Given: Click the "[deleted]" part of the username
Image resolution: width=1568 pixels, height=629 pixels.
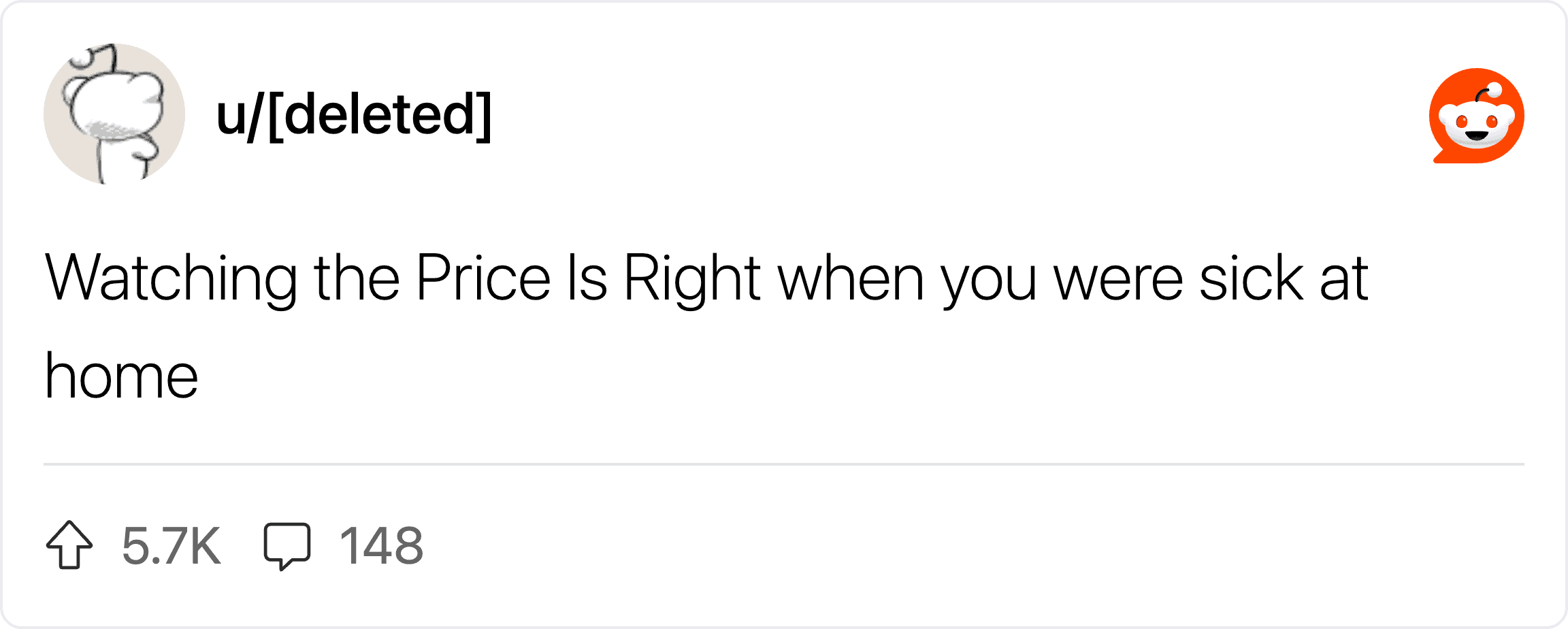Looking at the screenshot, I should click(380, 115).
